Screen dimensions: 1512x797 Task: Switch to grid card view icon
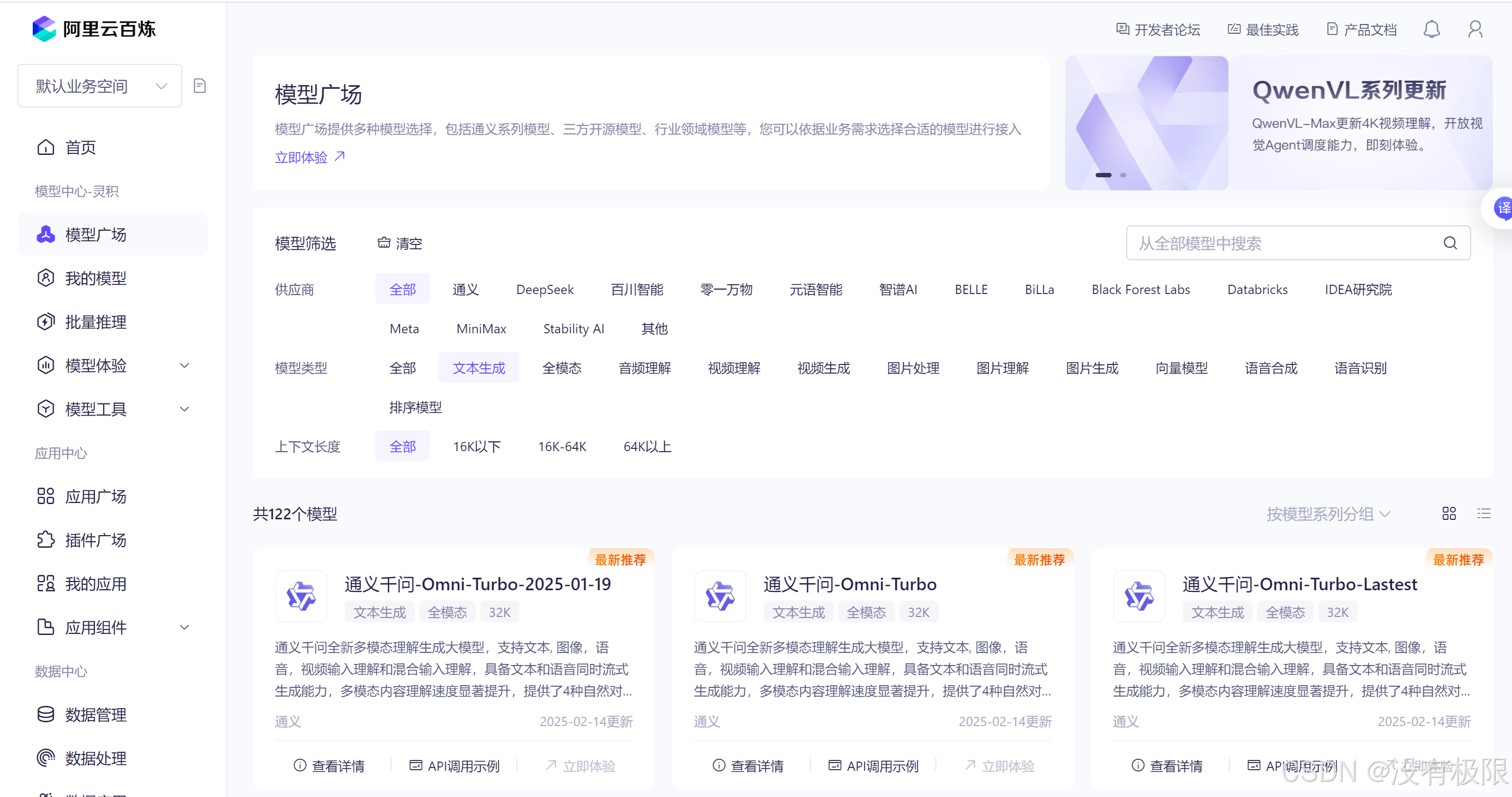[x=1449, y=513]
